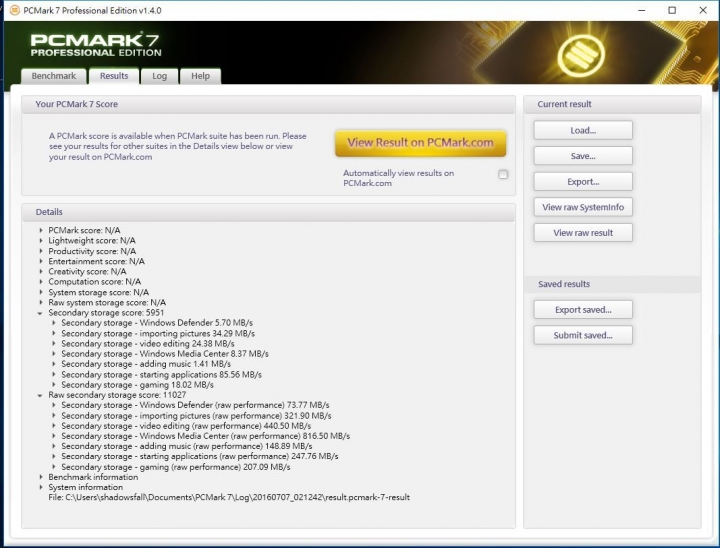Select the result file path text line

[x=229, y=497]
